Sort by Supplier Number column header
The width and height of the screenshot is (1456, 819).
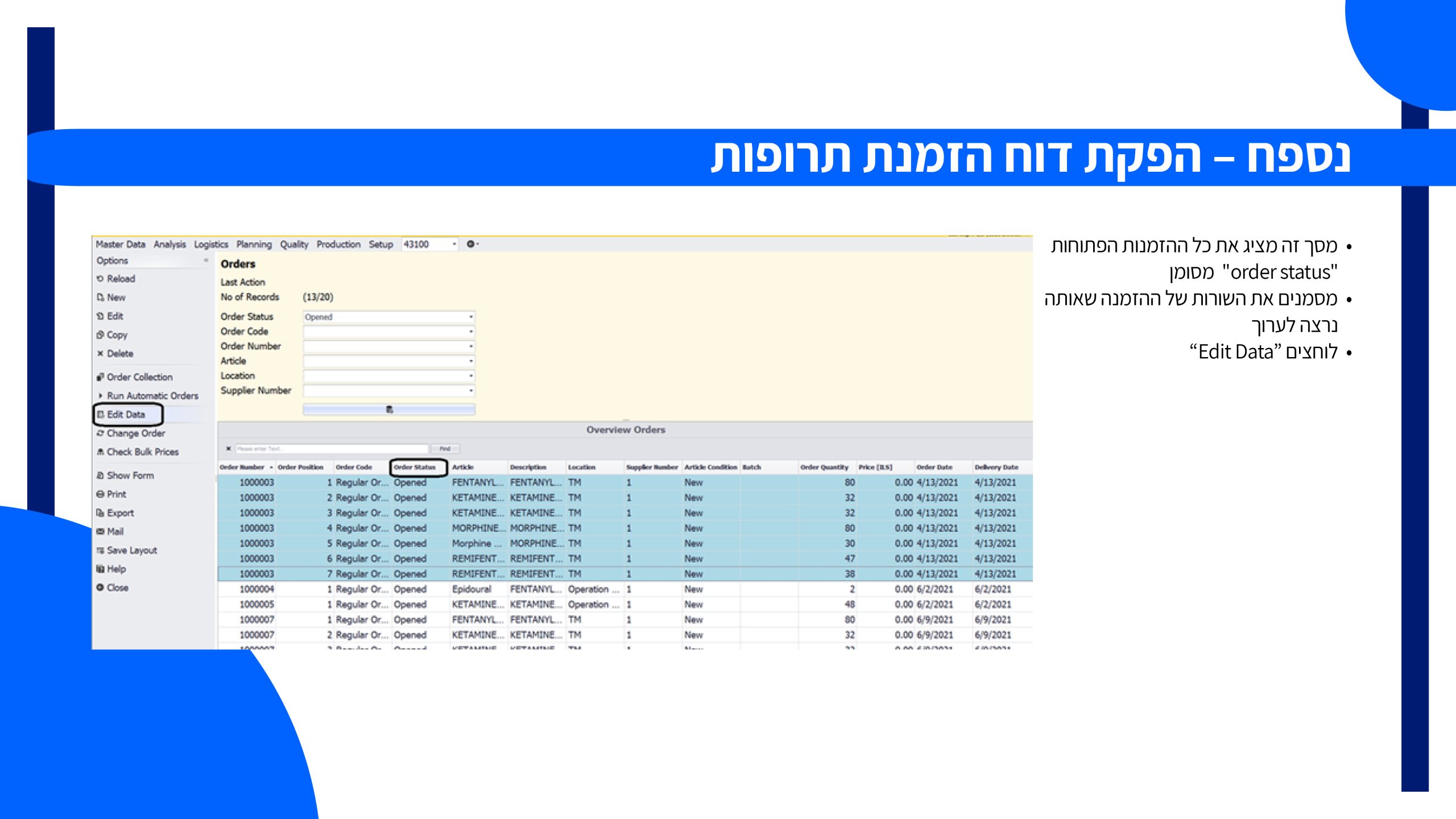click(x=652, y=468)
